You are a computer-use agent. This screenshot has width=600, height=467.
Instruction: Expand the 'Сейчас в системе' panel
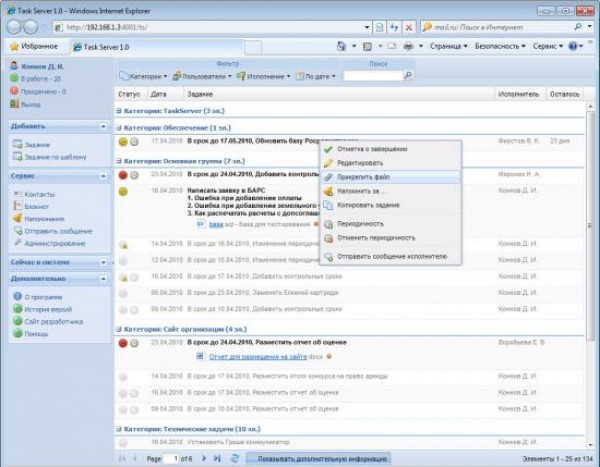pos(103,262)
